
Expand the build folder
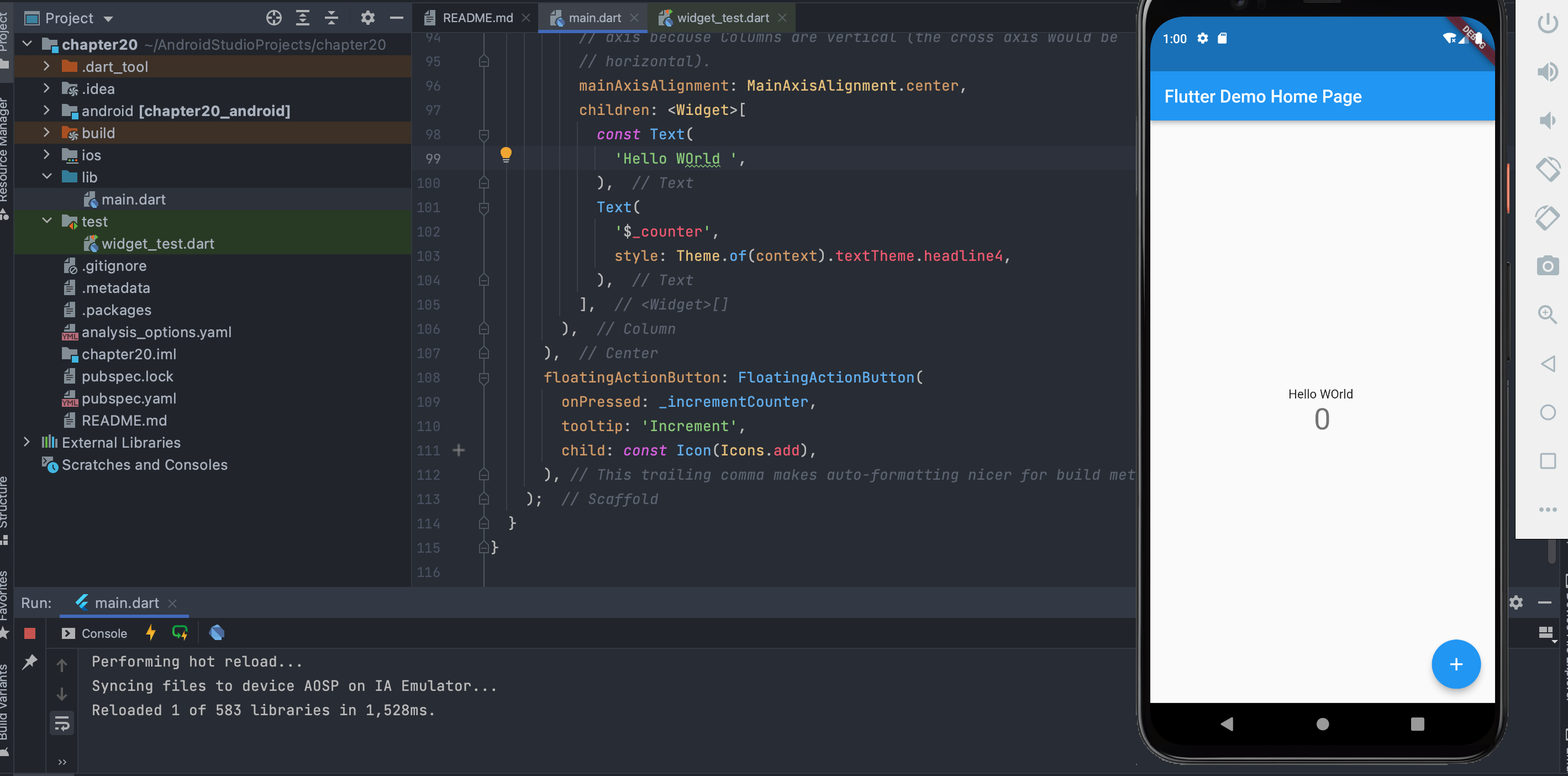click(x=46, y=132)
